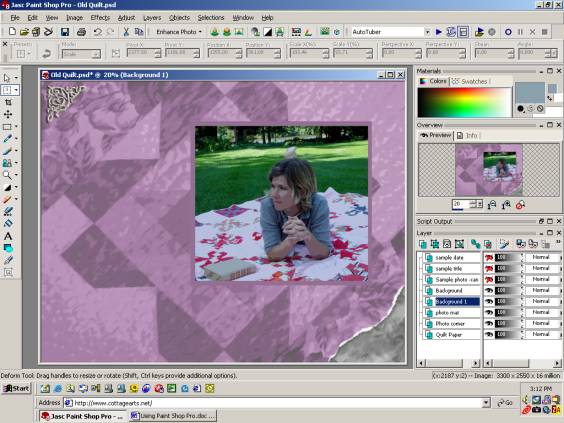Select the Text tool
Screen dimensions: 564x423
[x=8, y=236]
